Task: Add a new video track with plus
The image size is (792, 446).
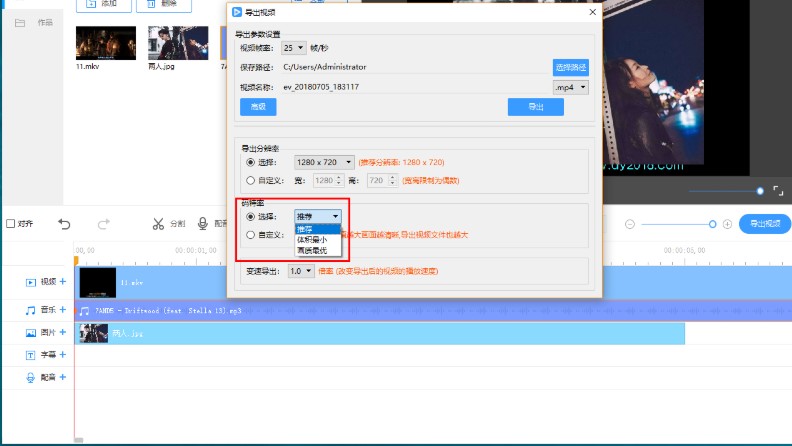Action: pos(63,283)
